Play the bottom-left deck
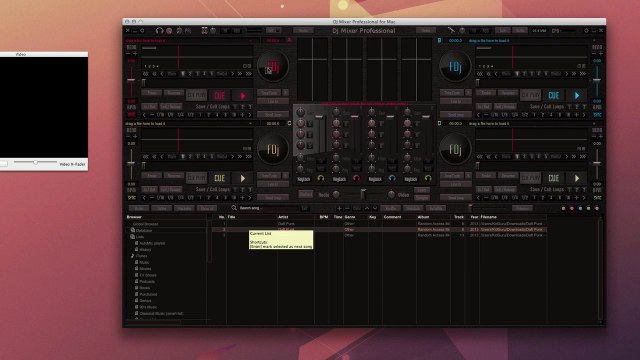 (242, 178)
